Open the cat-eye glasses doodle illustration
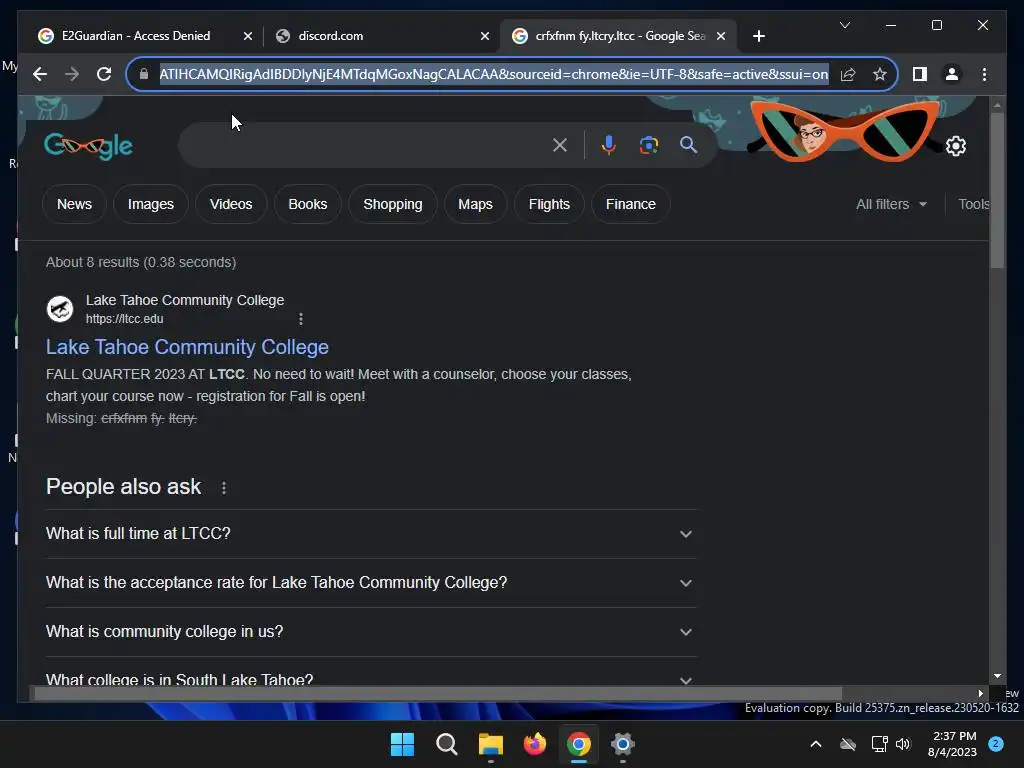This screenshot has height=768, width=1024. tap(844, 131)
